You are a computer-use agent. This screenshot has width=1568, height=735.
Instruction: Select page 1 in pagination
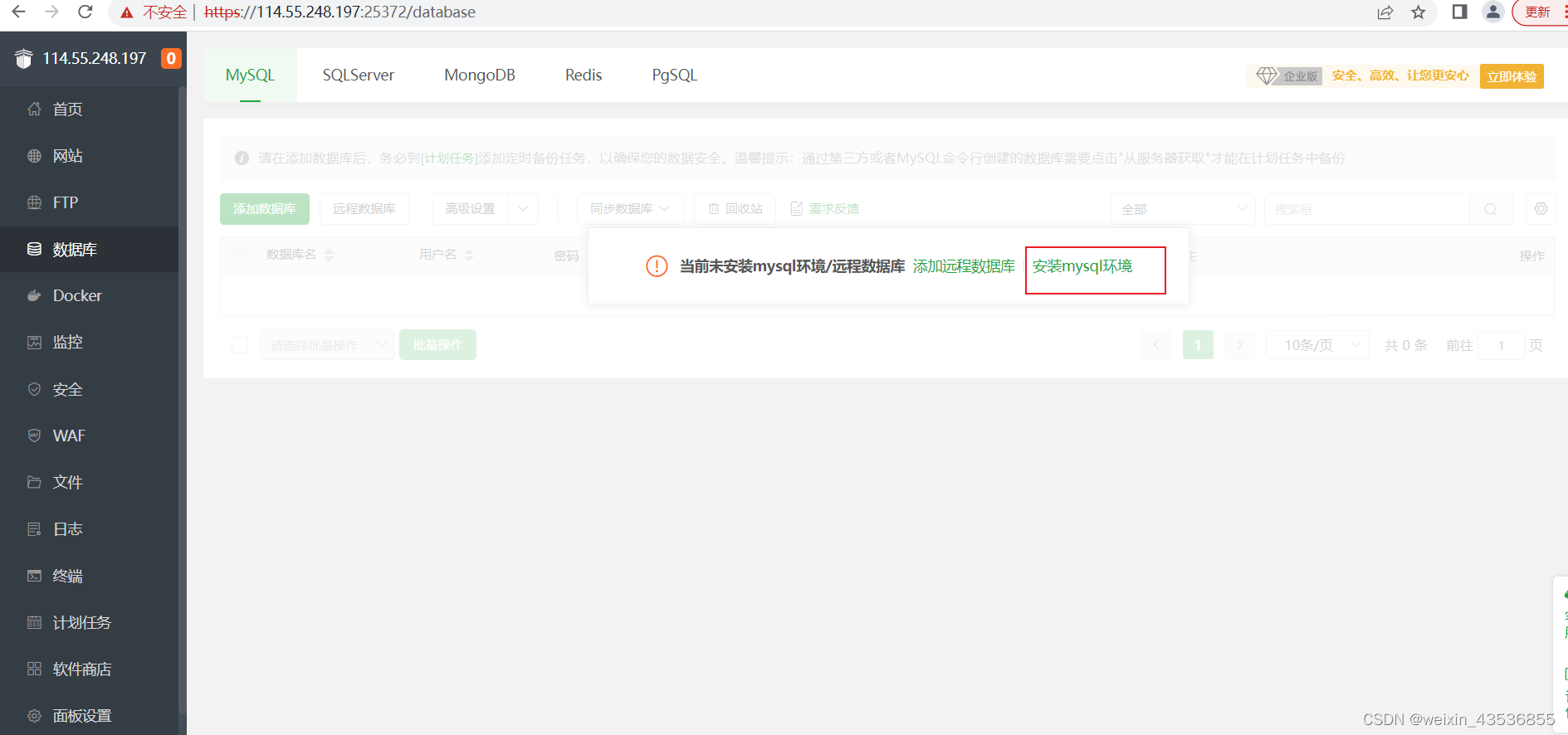[x=1198, y=345]
